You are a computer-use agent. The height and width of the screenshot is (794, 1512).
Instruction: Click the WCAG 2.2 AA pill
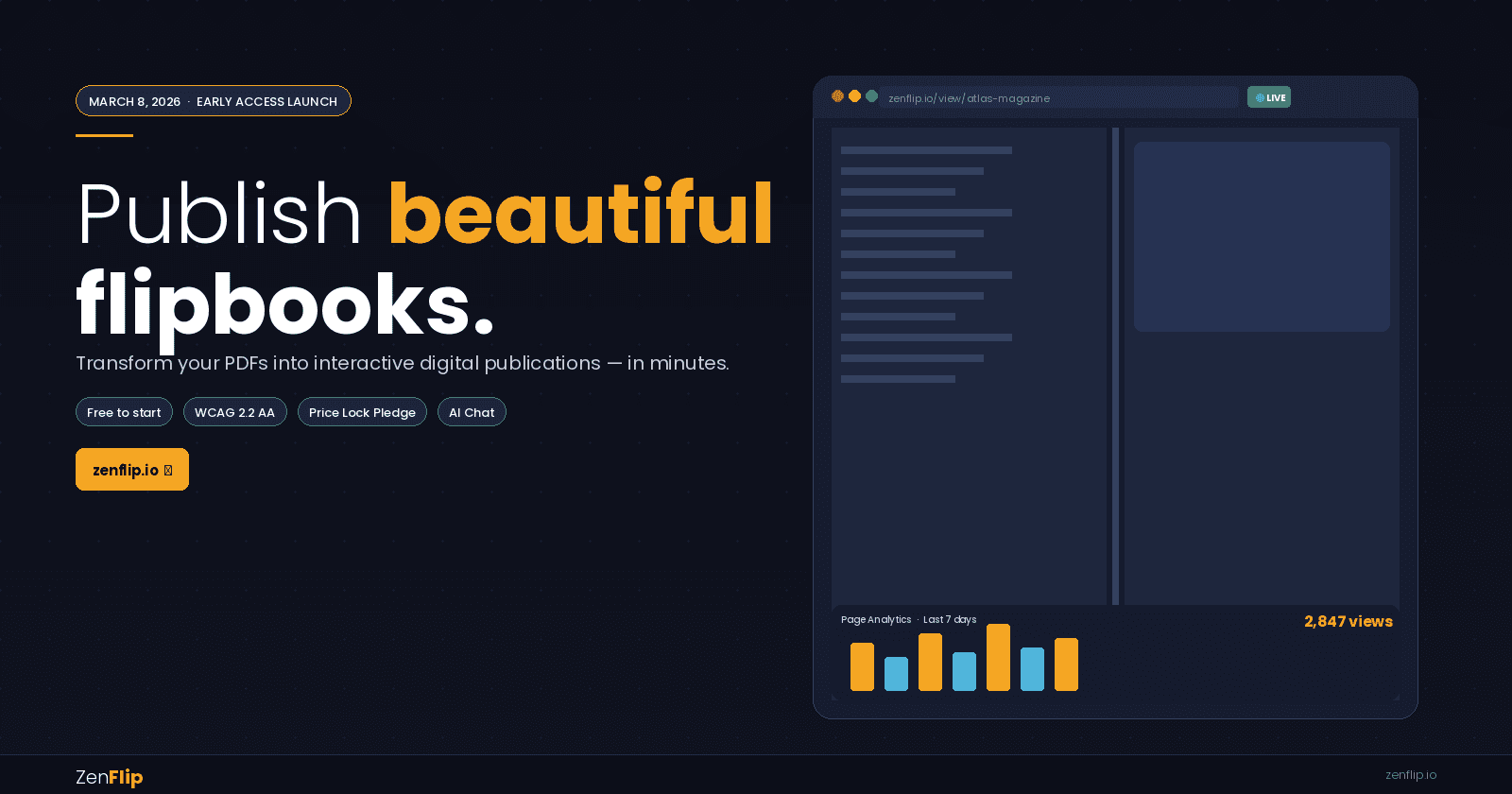[x=234, y=412]
